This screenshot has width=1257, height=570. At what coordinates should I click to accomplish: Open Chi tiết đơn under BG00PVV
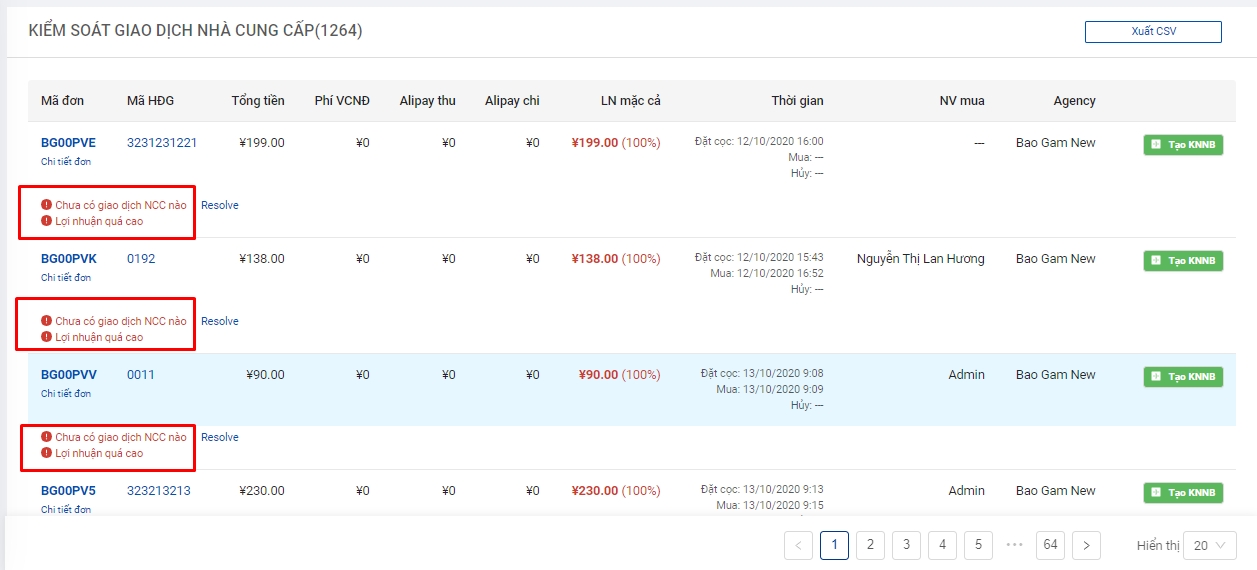pos(66,394)
